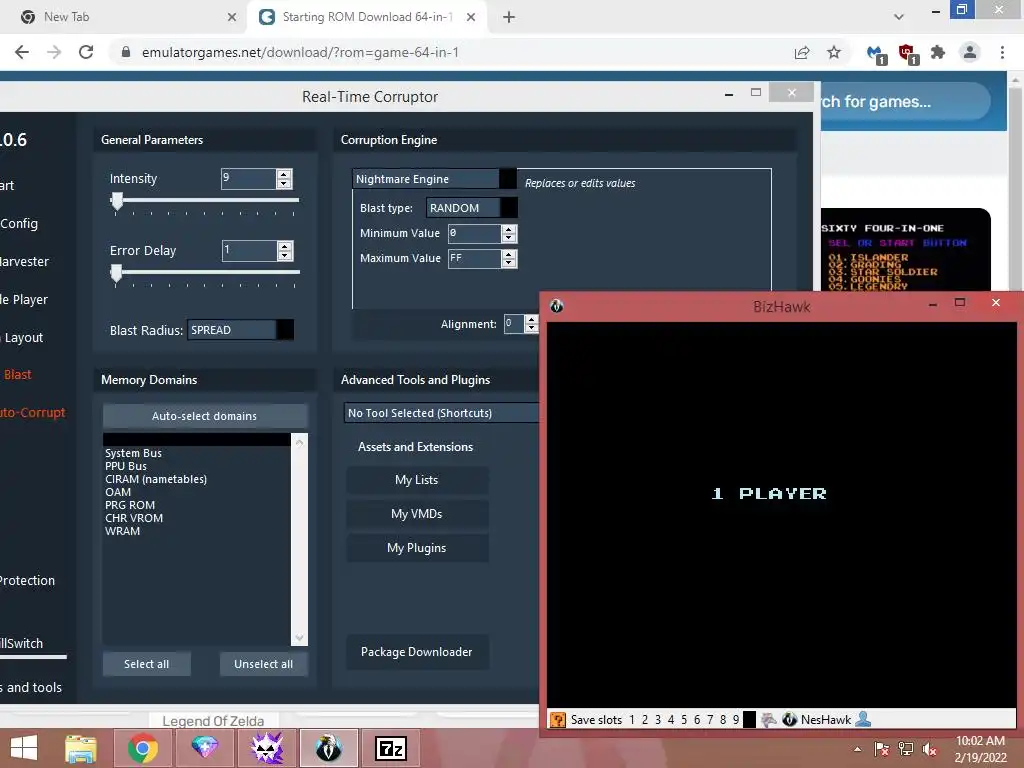
Task: Click Auto-select domains button
Action: 204,416
